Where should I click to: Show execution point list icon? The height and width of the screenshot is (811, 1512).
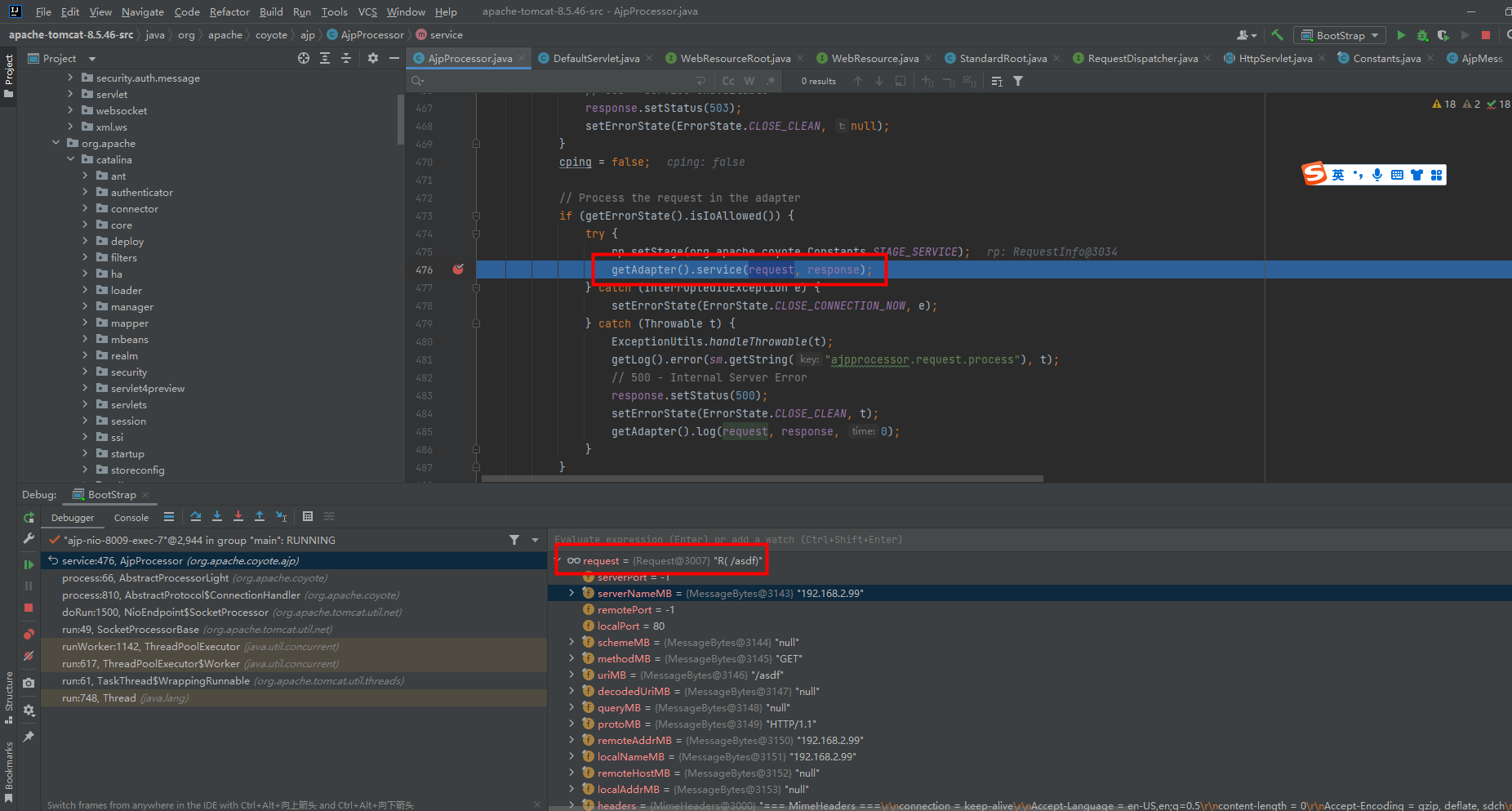[x=169, y=516]
